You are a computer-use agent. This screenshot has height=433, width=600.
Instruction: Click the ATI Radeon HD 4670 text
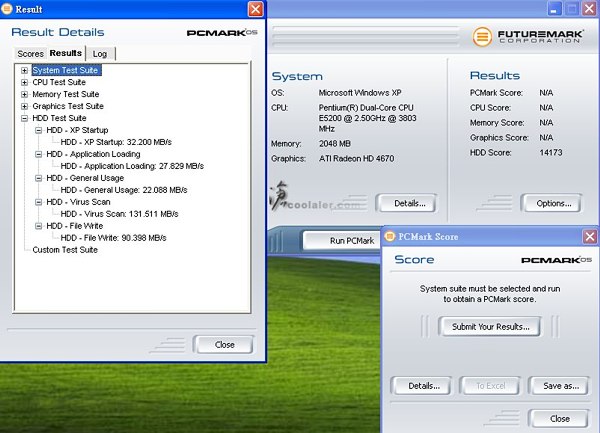[x=356, y=158]
